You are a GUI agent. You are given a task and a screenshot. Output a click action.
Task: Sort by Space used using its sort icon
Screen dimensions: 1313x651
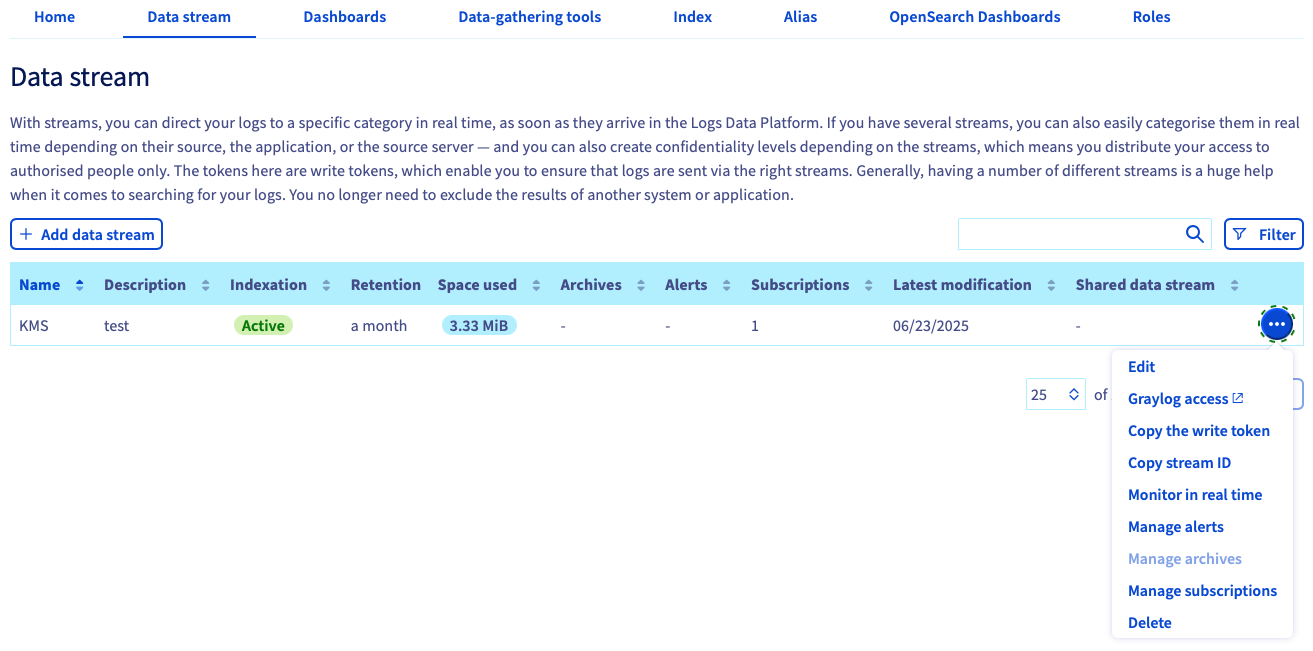[537, 284]
